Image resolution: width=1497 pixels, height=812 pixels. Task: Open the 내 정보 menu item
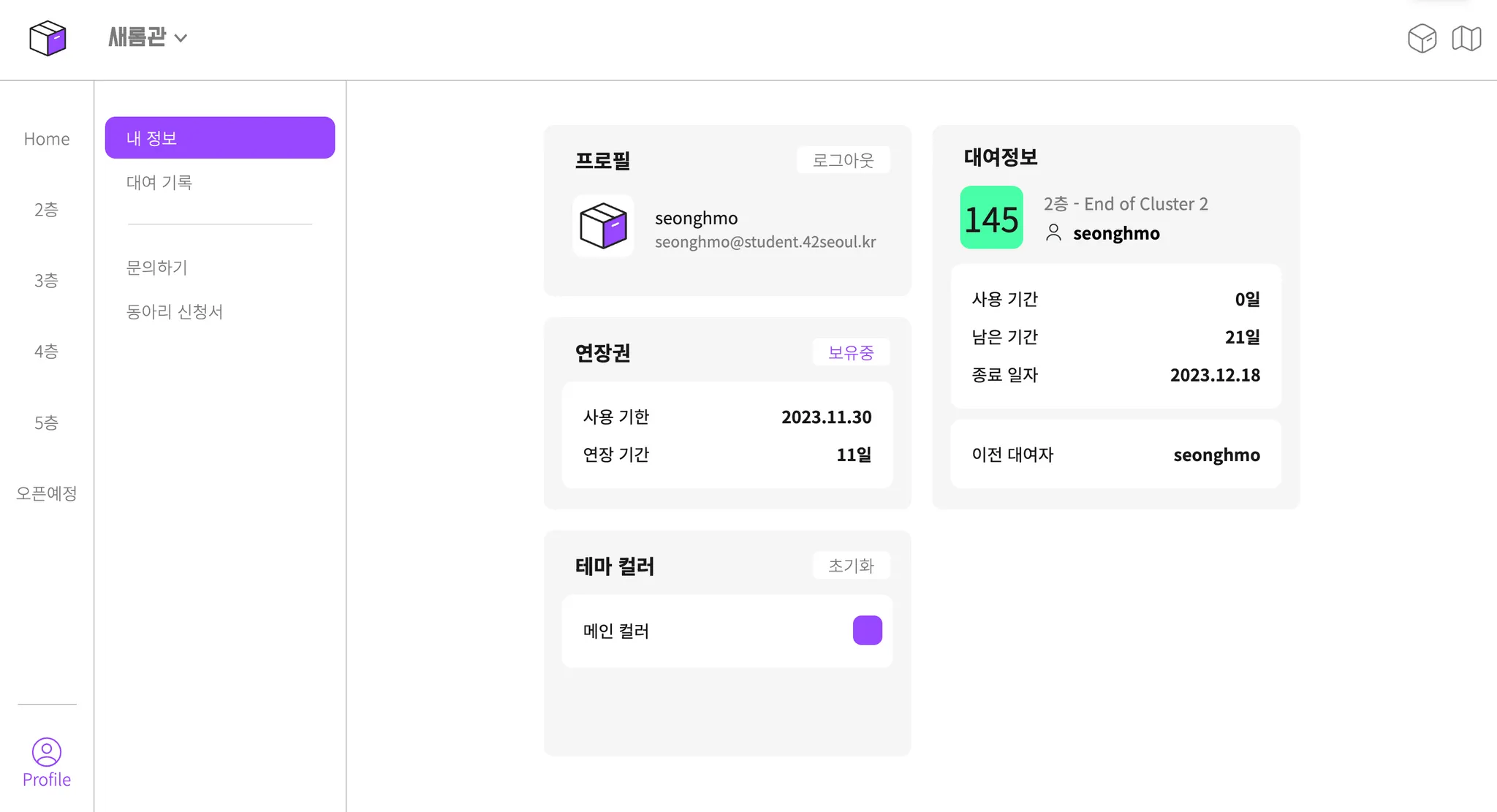[219, 138]
